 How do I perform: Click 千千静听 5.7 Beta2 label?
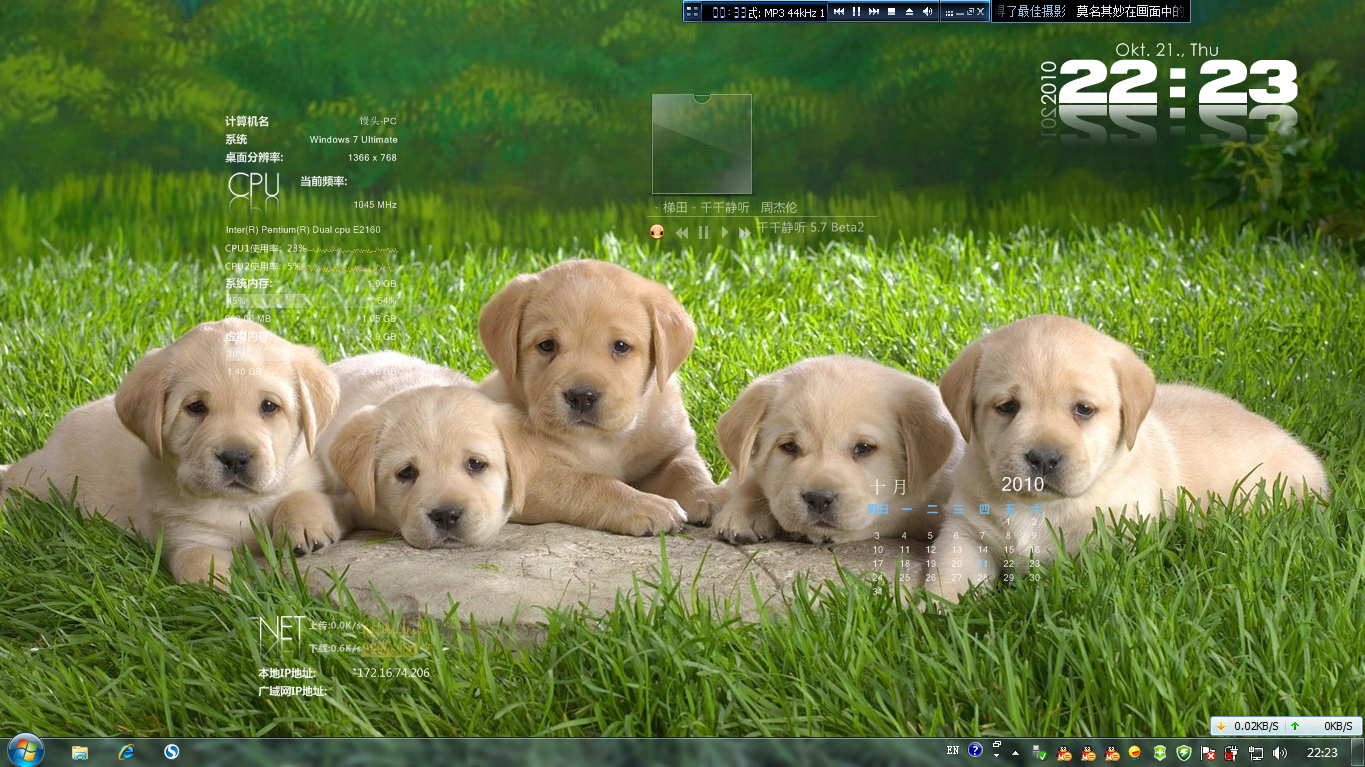(x=810, y=227)
